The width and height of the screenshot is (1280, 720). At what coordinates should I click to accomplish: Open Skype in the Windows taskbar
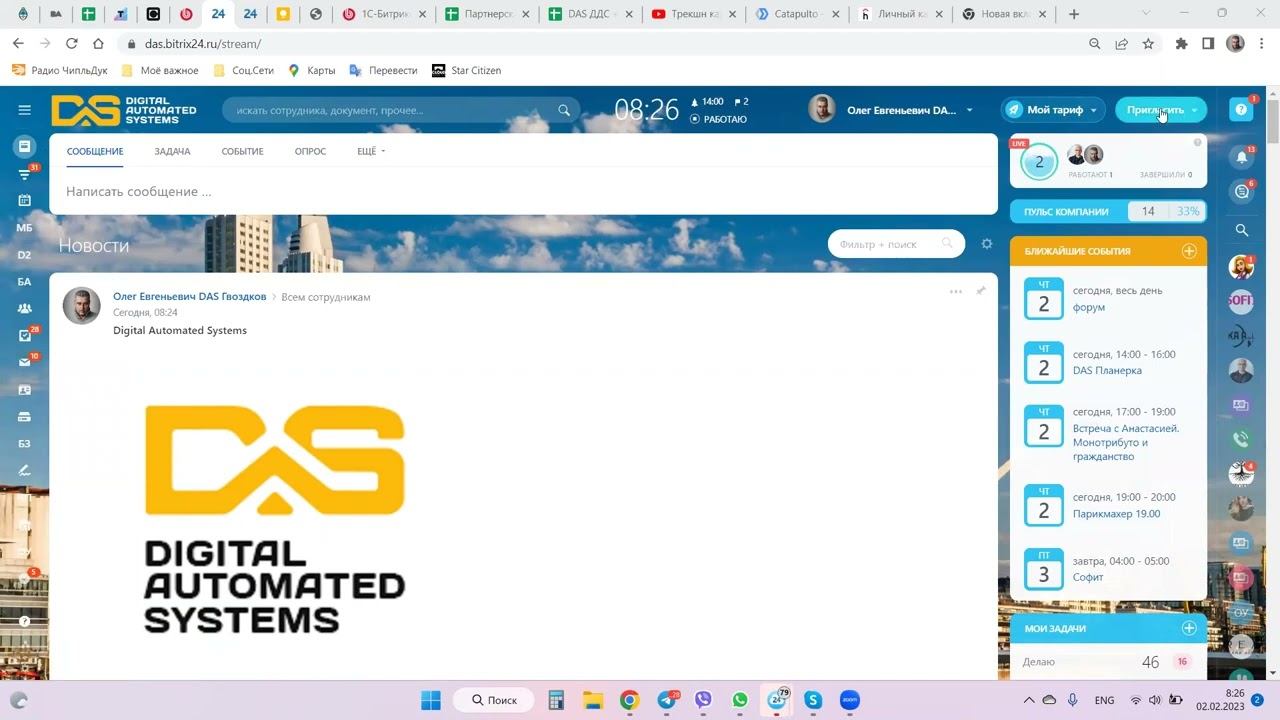pos(813,700)
